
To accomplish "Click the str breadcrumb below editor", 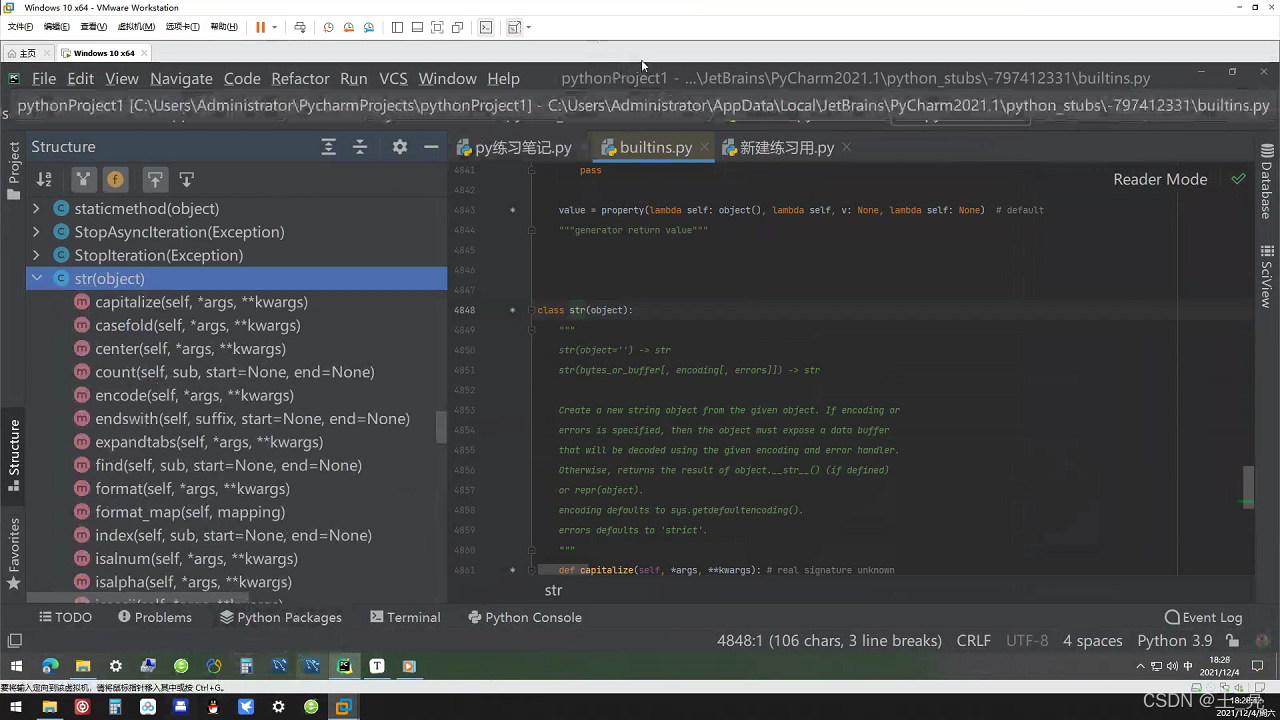I will (x=553, y=591).
